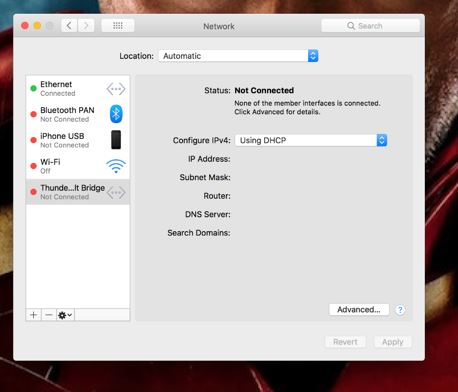The width and height of the screenshot is (458, 392).
Task: Click the Thunderbolt Bridge arrows icon
Action: [x=116, y=192]
